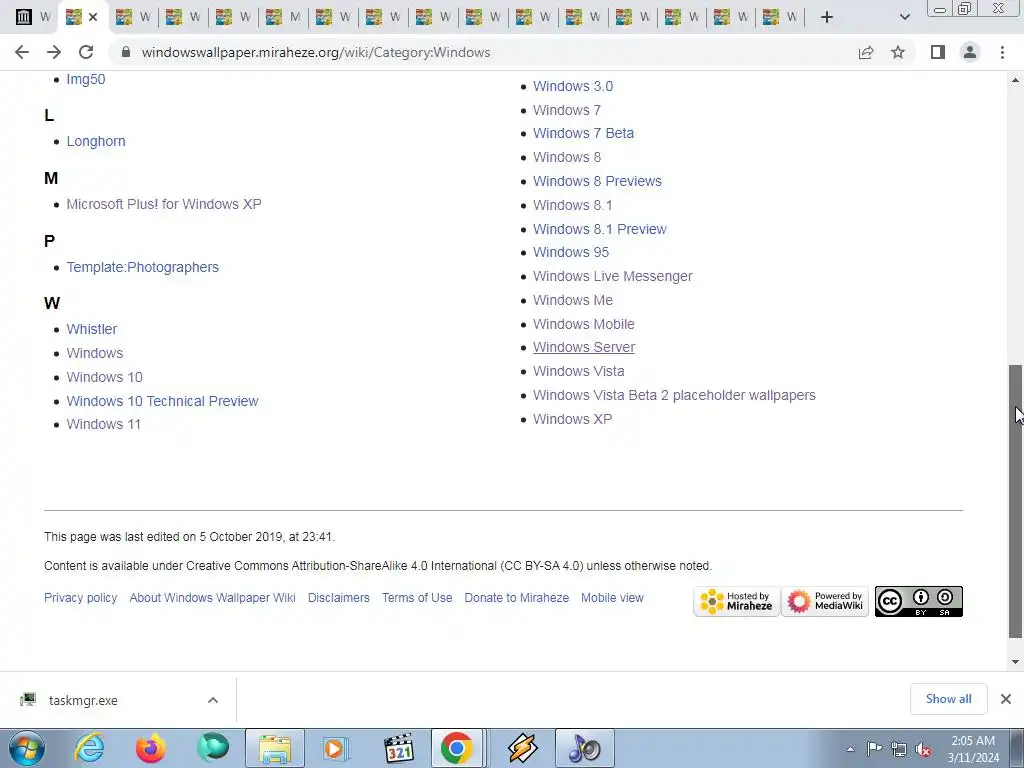
Task: Share this page via share icon
Action: [x=866, y=52]
